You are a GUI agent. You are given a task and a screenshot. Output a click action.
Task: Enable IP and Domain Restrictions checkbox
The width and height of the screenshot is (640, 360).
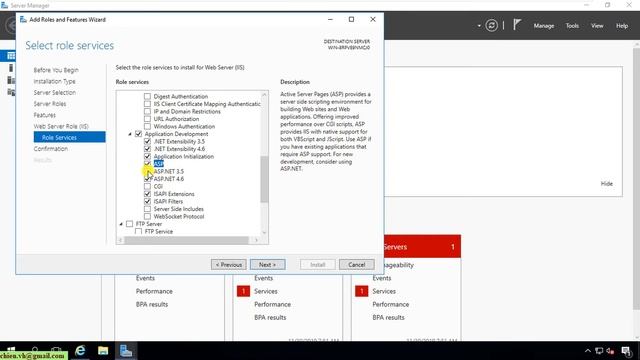pyautogui.click(x=147, y=111)
